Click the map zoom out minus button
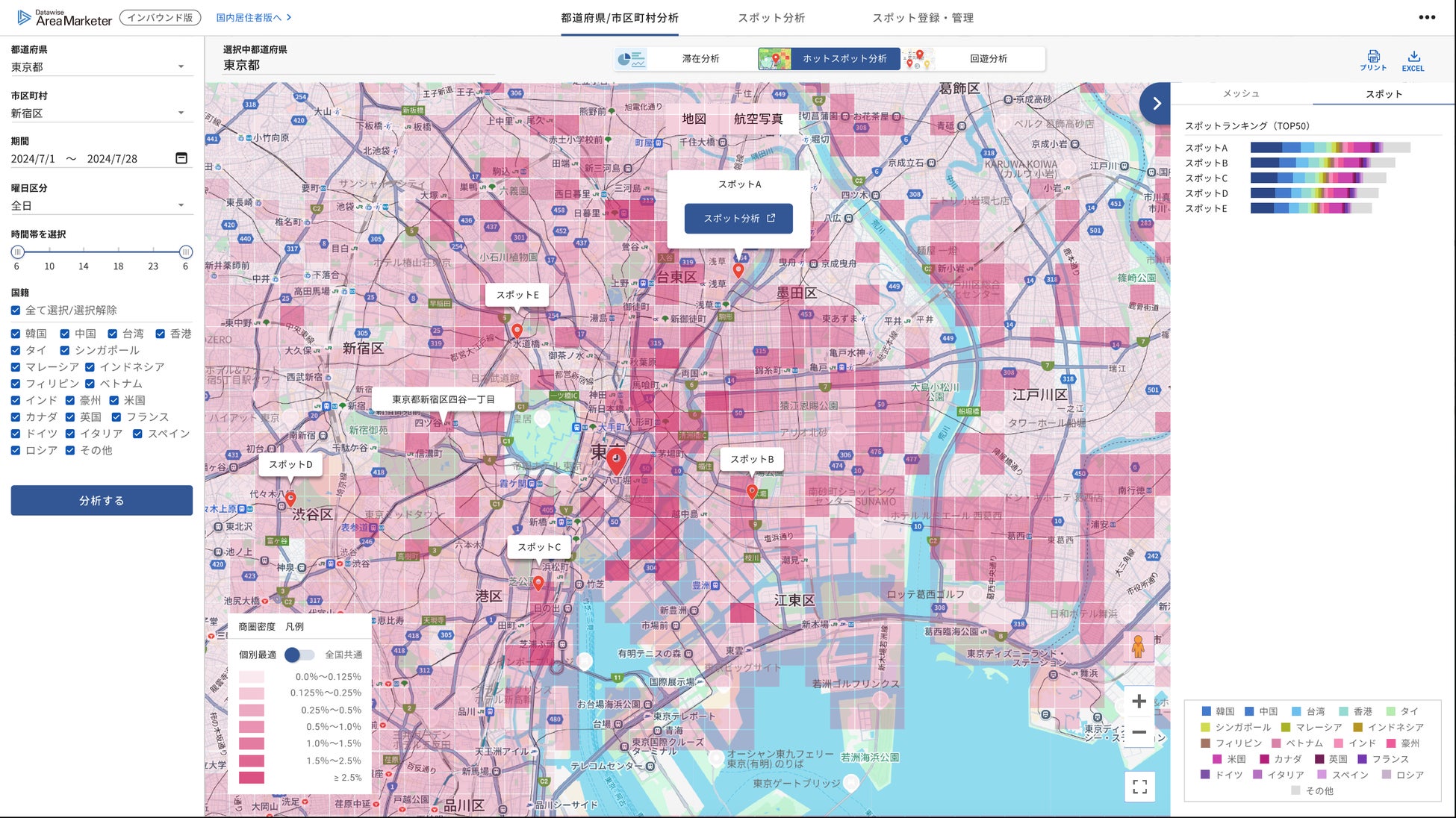This screenshot has height=818, width=1456. coord(1139,733)
